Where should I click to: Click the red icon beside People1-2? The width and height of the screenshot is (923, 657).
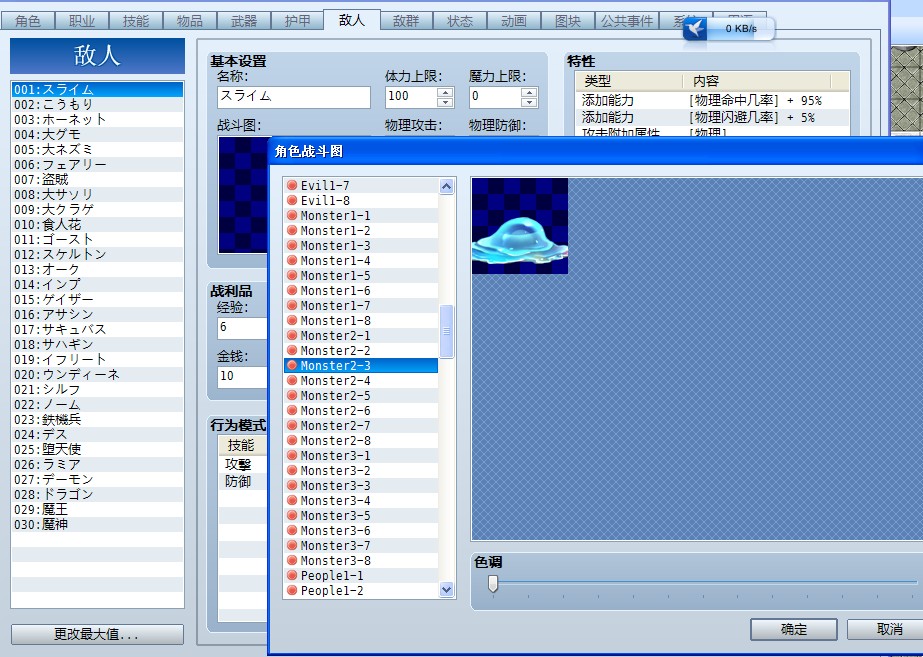tap(291, 590)
